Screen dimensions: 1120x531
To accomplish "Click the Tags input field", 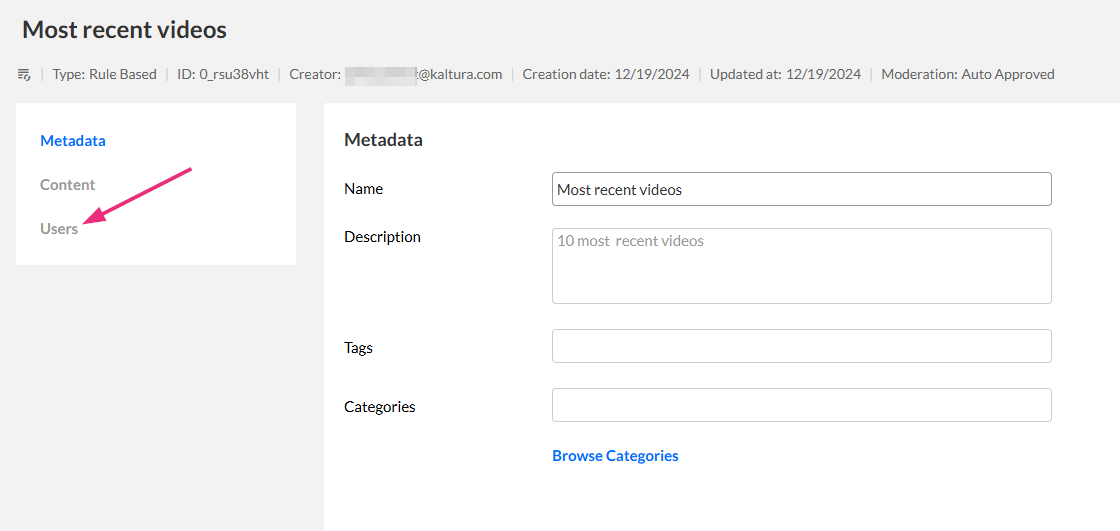I will click(x=801, y=346).
